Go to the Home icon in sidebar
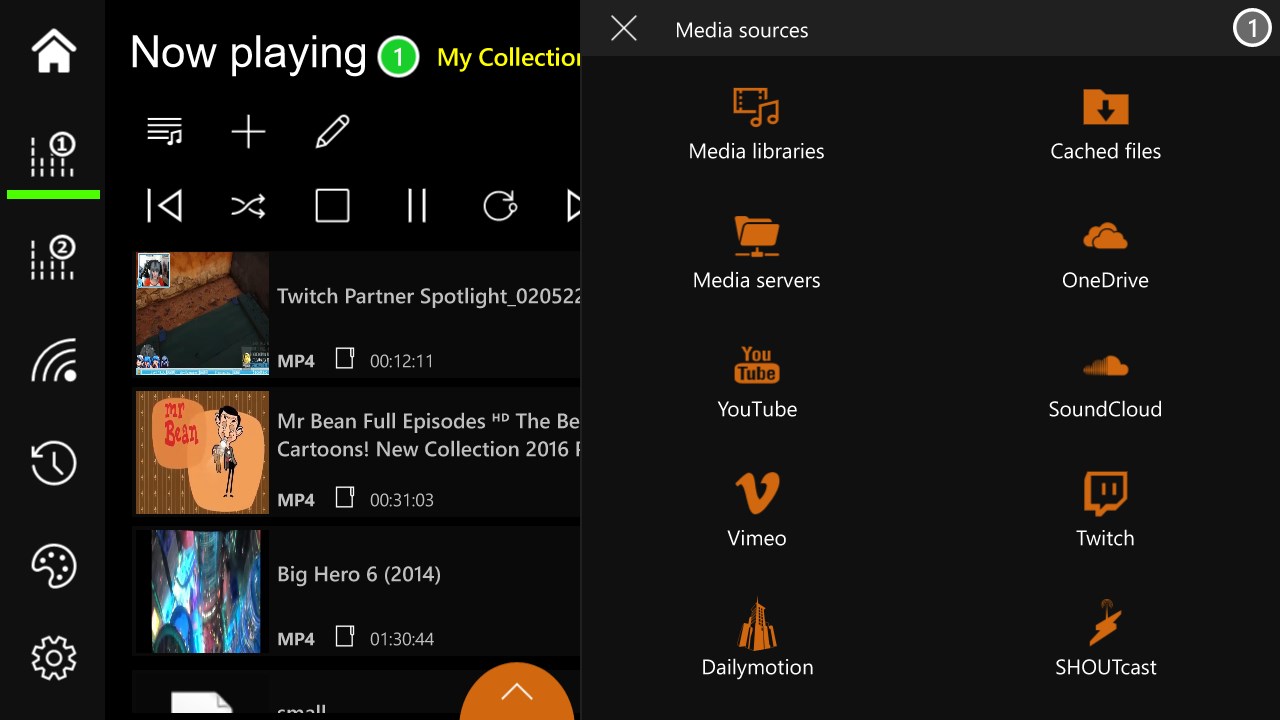 click(x=54, y=51)
